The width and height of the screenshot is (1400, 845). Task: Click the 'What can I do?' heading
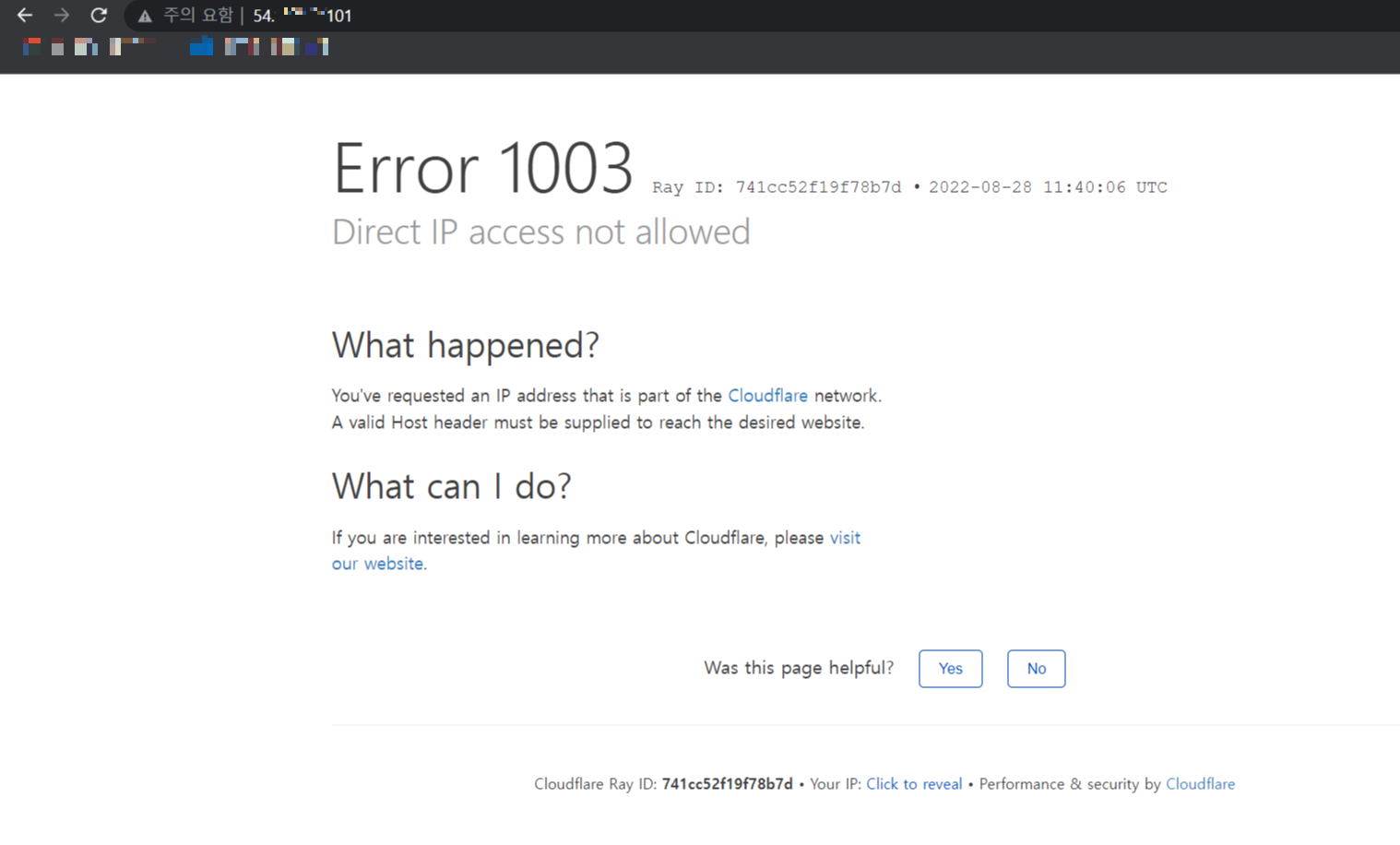click(x=452, y=486)
